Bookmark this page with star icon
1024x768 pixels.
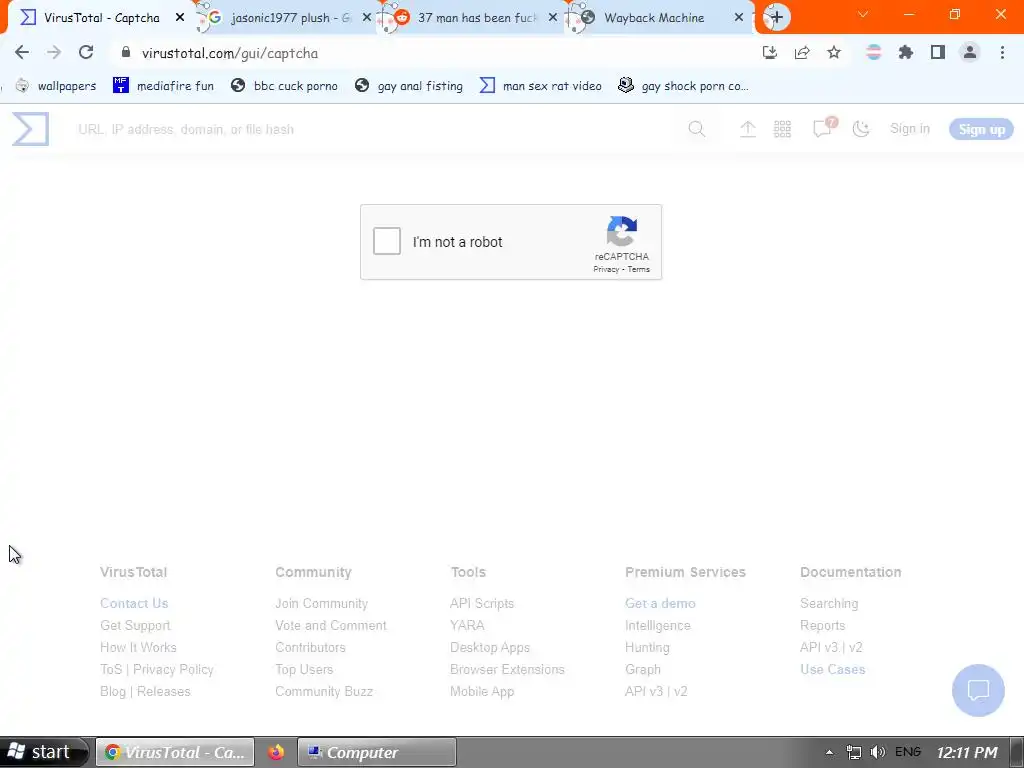click(834, 53)
